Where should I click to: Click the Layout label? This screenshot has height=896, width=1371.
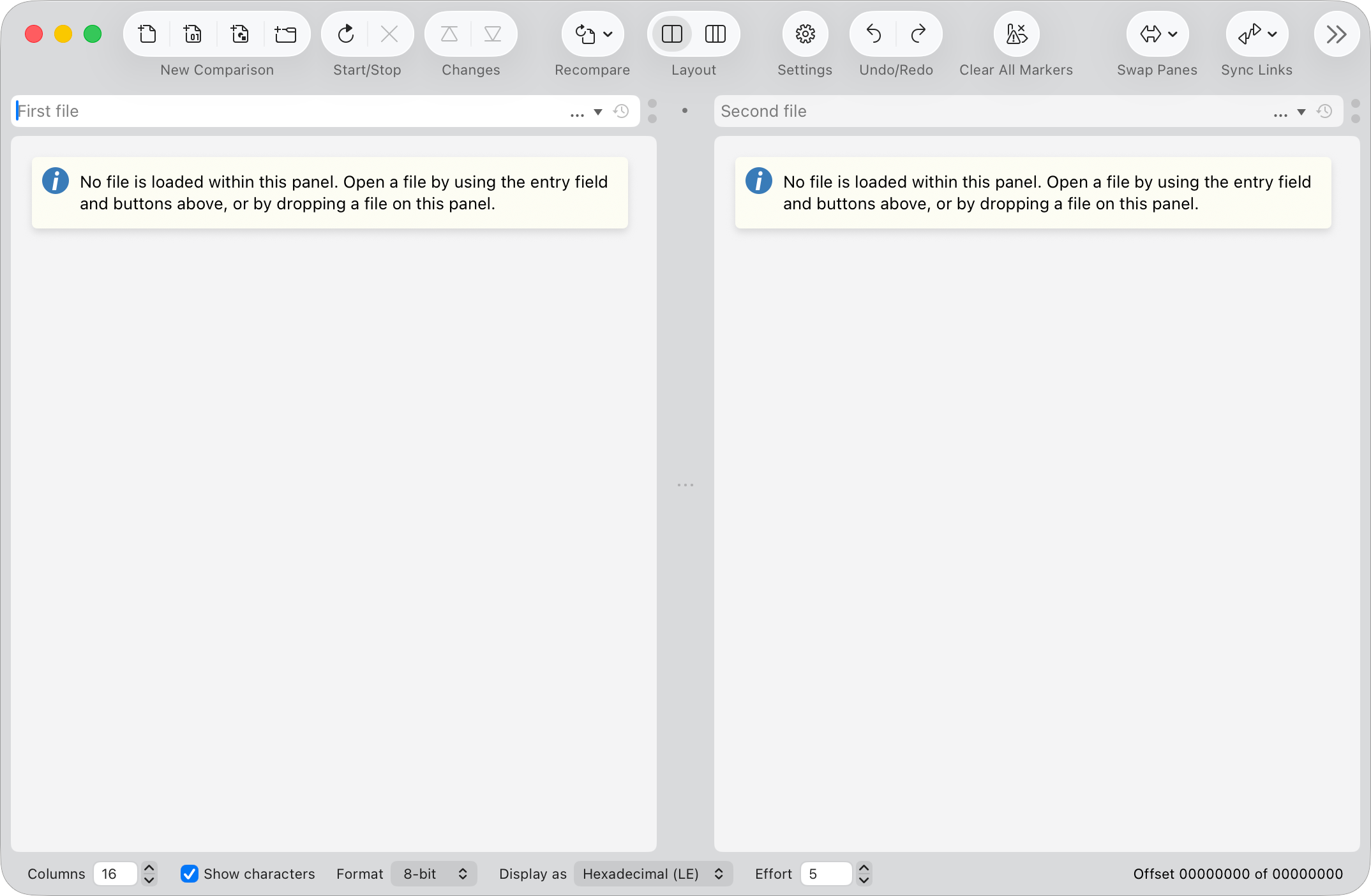point(694,70)
